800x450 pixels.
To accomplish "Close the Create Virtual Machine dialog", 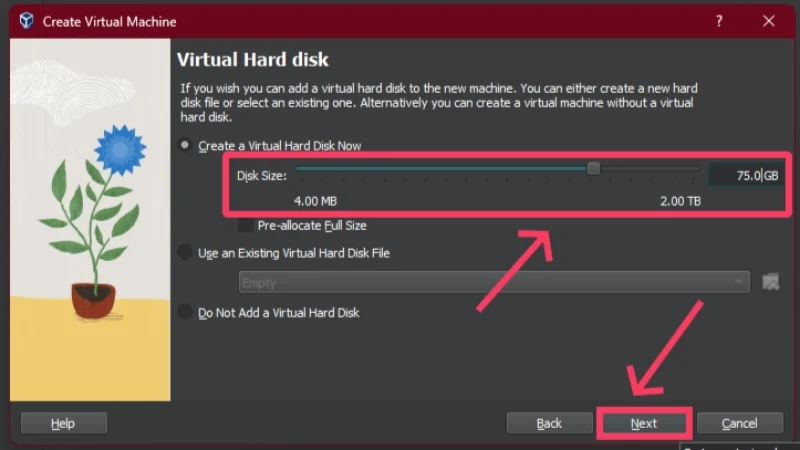I will (x=768, y=21).
